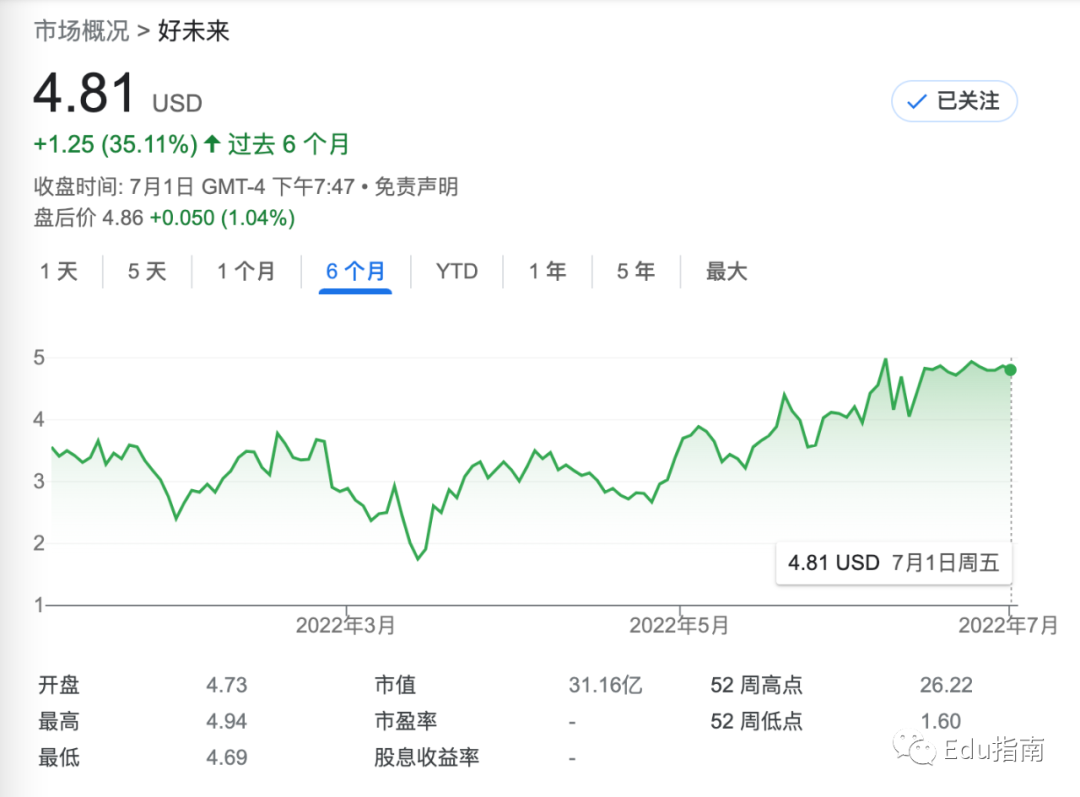Click the checkmark icon in 已关注
Screen dimensions: 1080x797
(917, 102)
